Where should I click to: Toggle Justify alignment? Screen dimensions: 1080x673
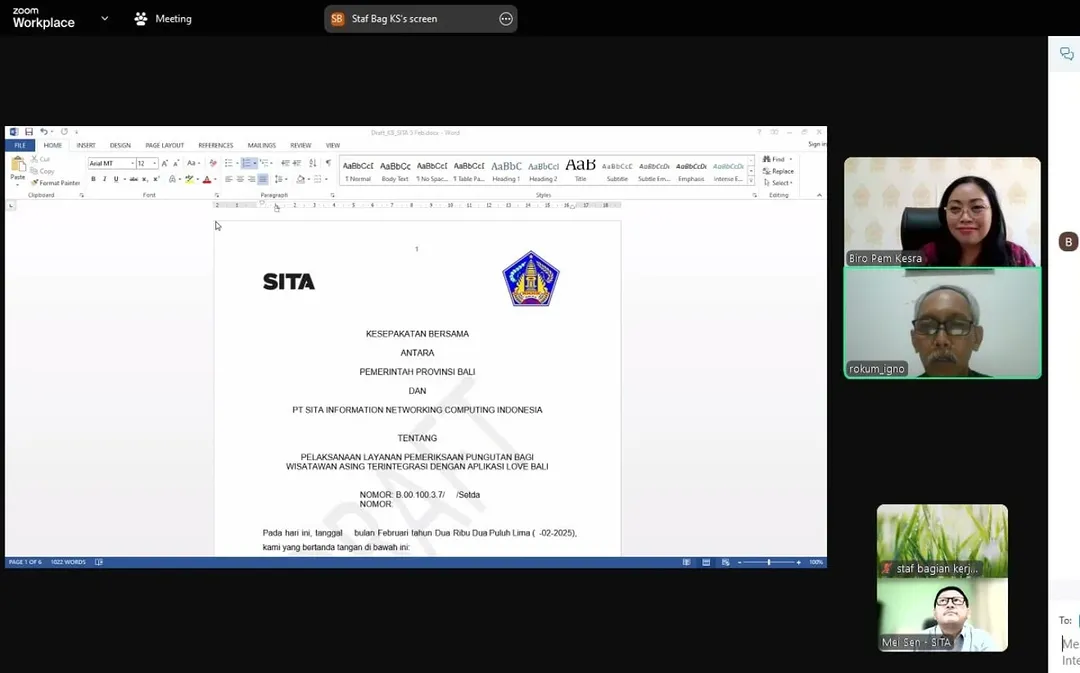click(x=263, y=179)
